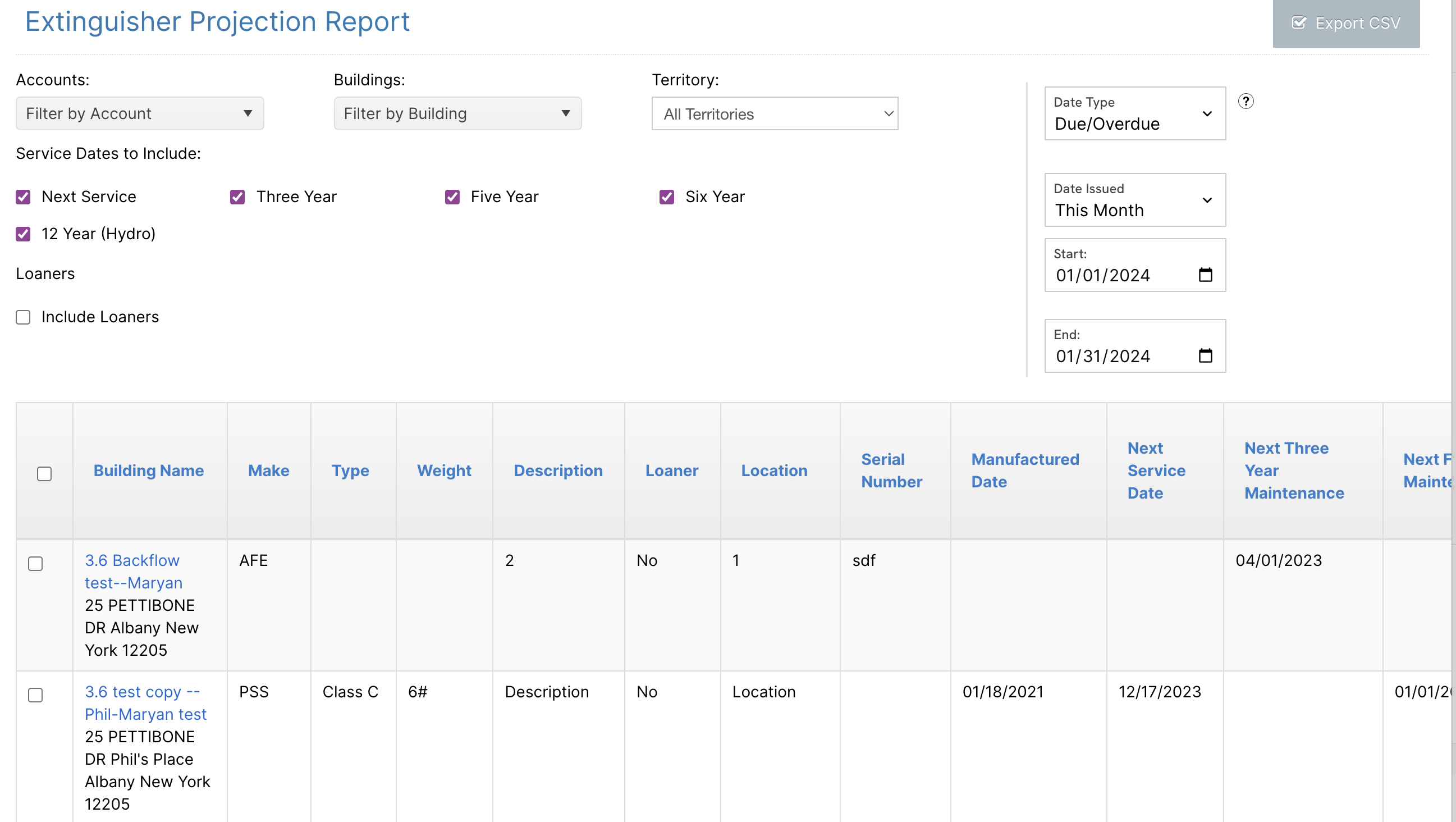Click the Export CSV button
Image resolution: width=1456 pixels, height=822 pixels.
pos(1346,23)
